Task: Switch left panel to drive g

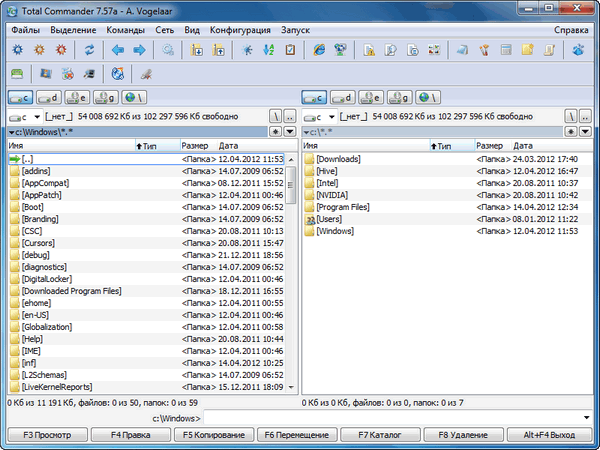Action: click(x=103, y=98)
